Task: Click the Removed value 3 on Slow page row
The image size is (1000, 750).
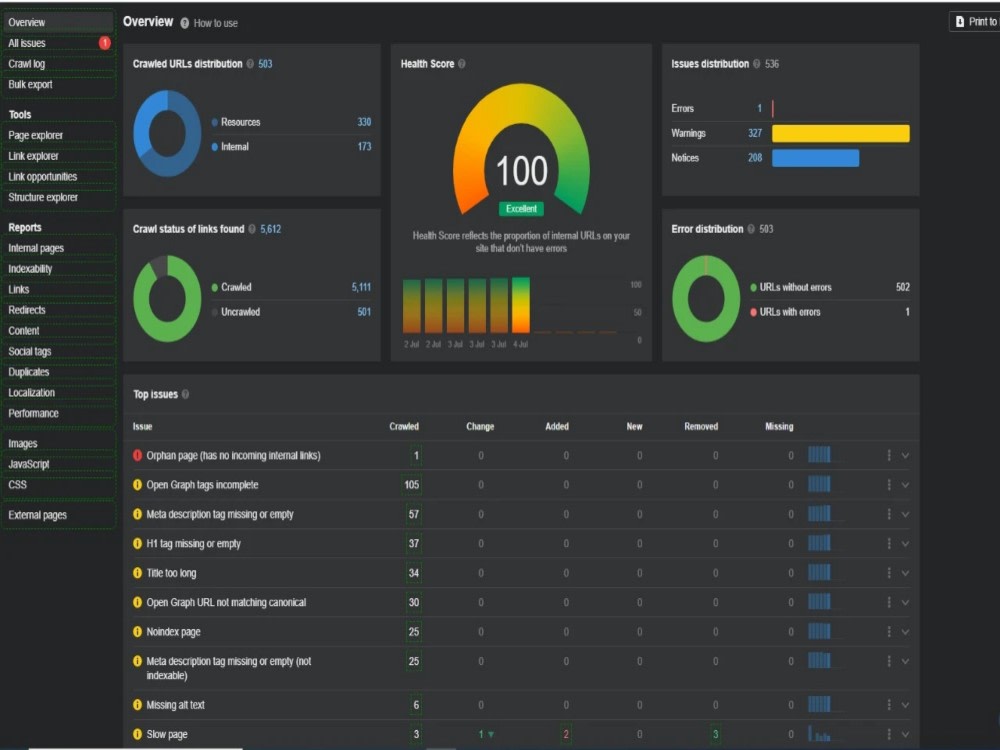Action: 716,734
